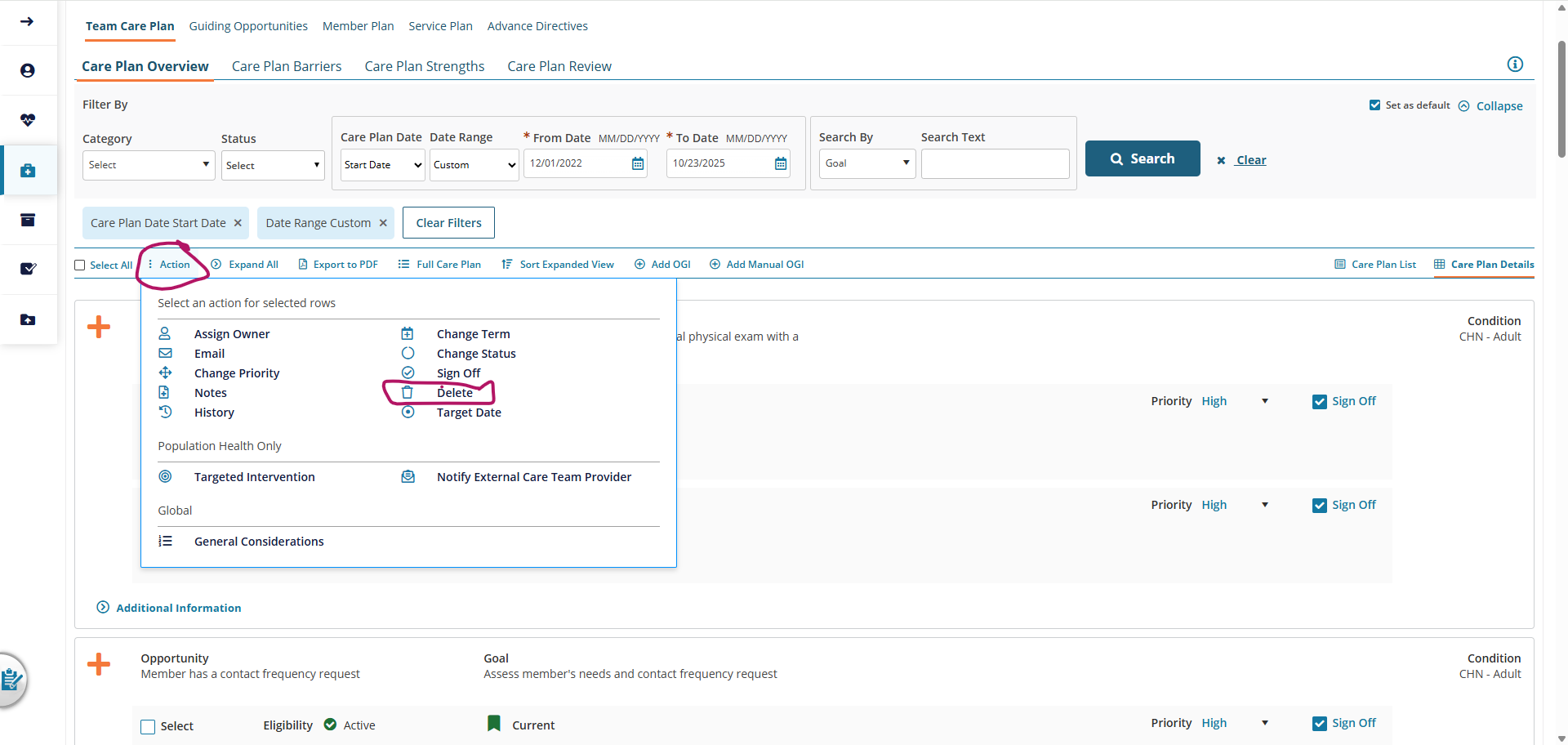Click Export to PDF in toolbar

coord(338,265)
